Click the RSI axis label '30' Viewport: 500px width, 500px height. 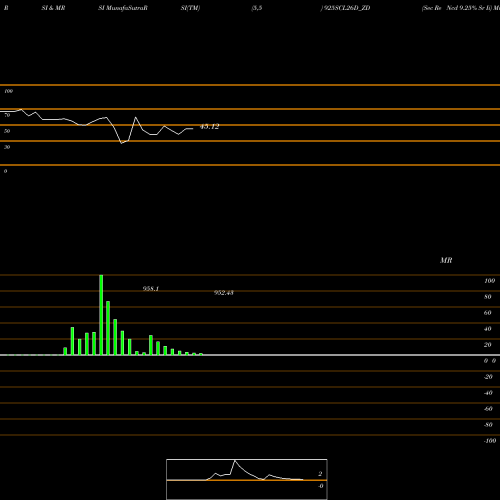click(x=7, y=147)
